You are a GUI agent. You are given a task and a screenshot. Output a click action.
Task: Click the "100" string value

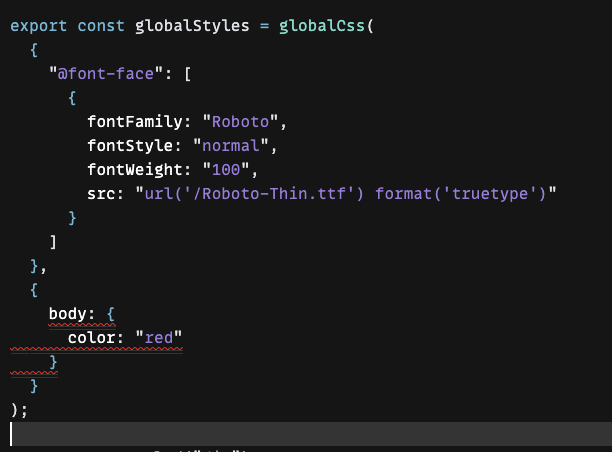coord(226,169)
